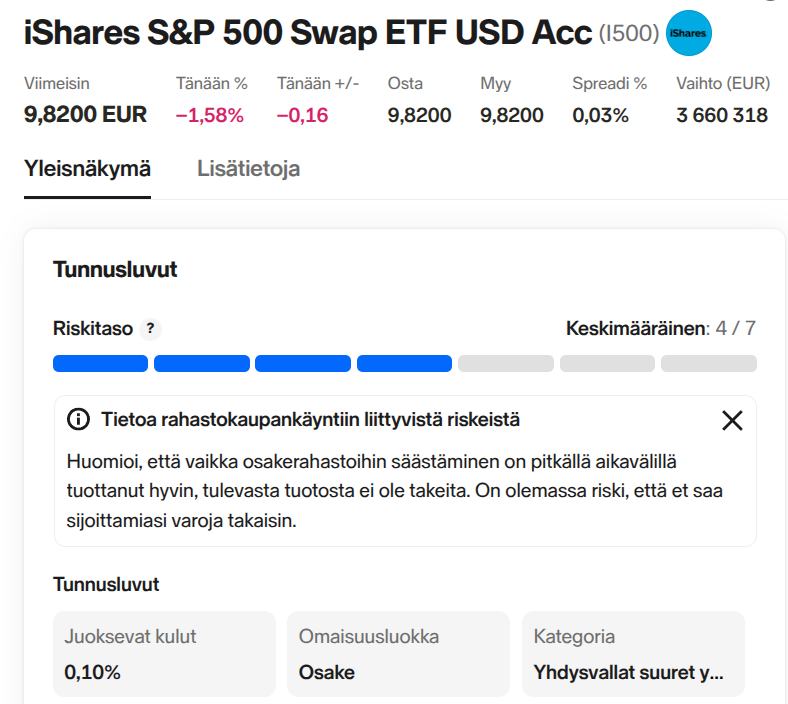Click the Tänään % value −1,58%
Viewport: 788px width, 704px height.
pyautogui.click(x=209, y=115)
